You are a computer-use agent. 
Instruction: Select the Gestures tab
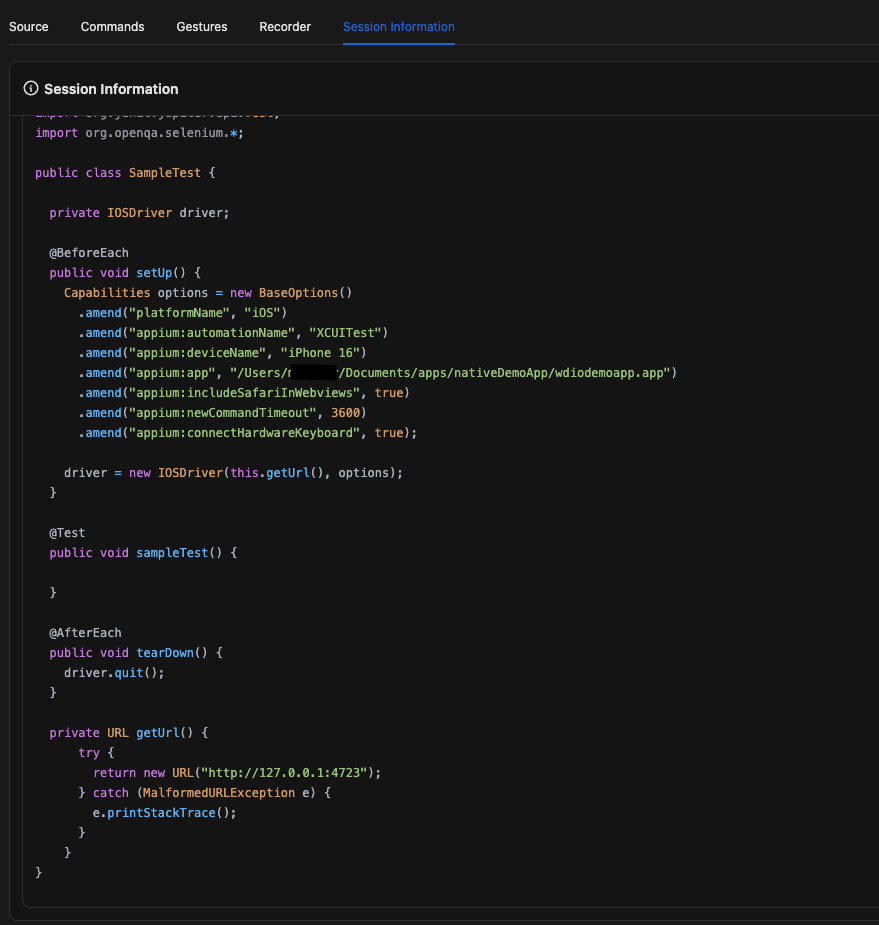click(x=201, y=27)
